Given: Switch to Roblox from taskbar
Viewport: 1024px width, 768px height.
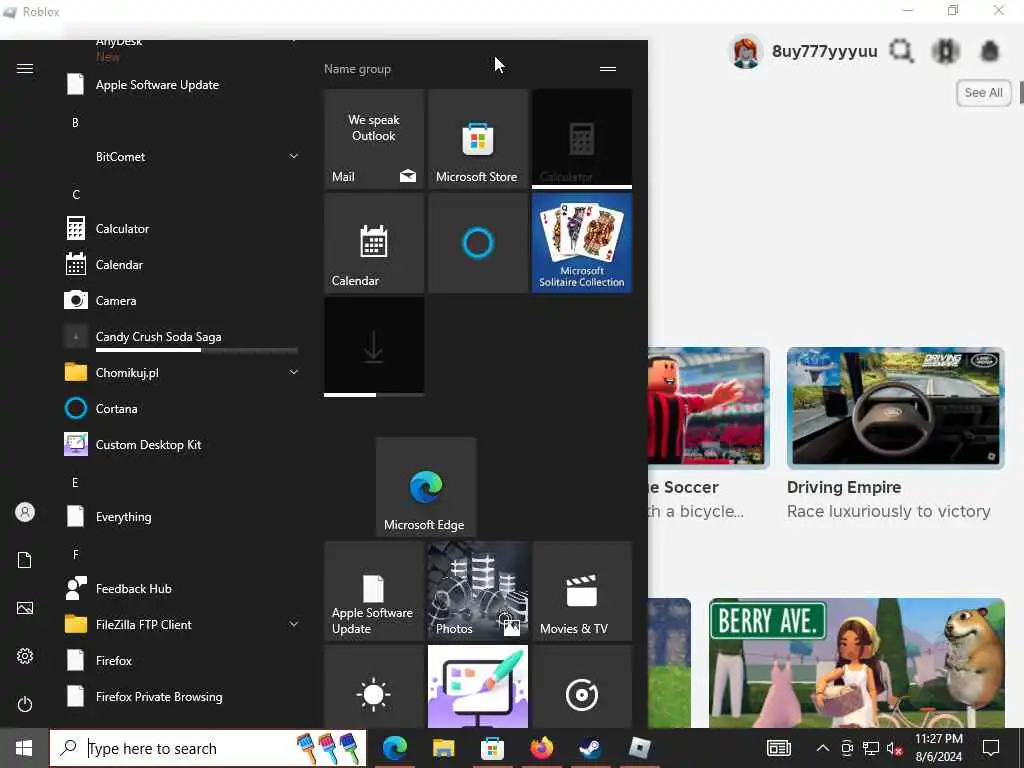Looking at the screenshot, I should pos(639,748).
